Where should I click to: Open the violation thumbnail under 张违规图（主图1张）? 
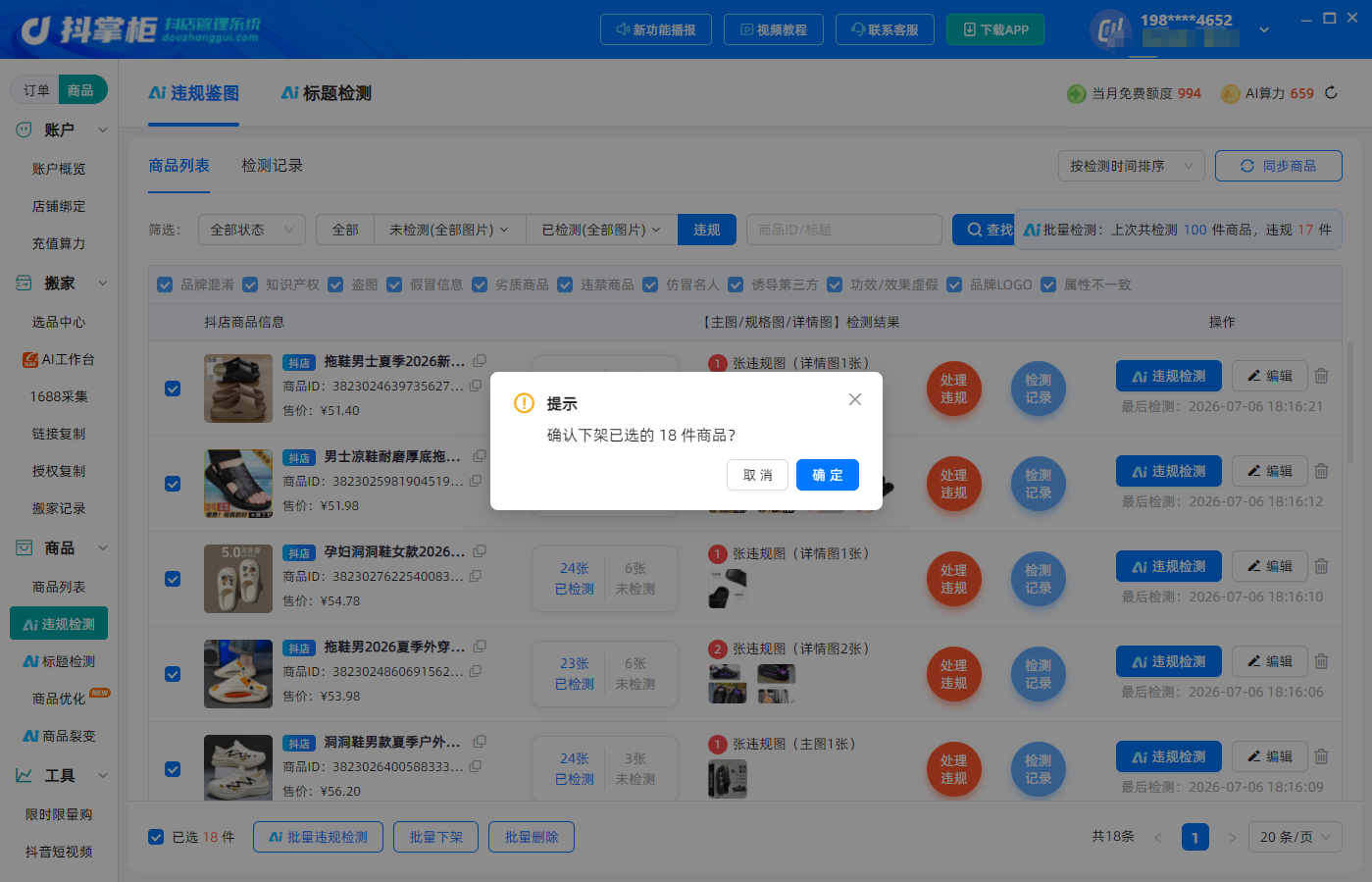coord(728,779)
